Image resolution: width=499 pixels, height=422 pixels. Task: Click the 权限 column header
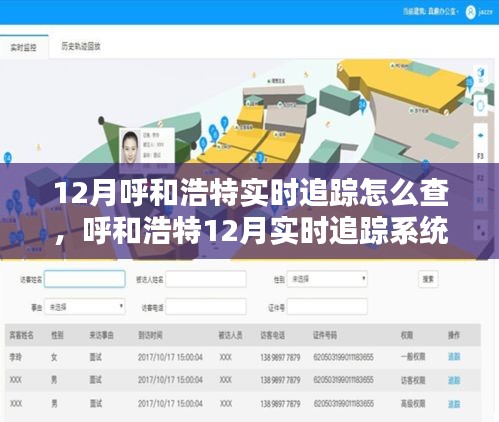407,335
